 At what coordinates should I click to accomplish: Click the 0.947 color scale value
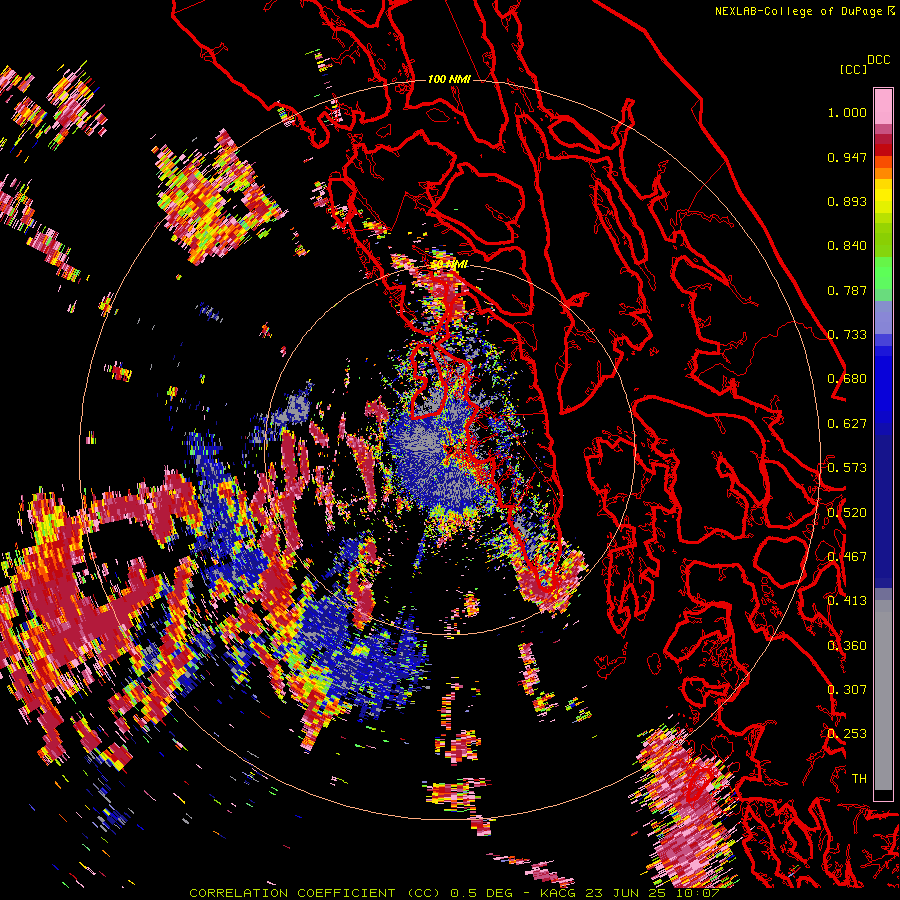pos(847,157)
